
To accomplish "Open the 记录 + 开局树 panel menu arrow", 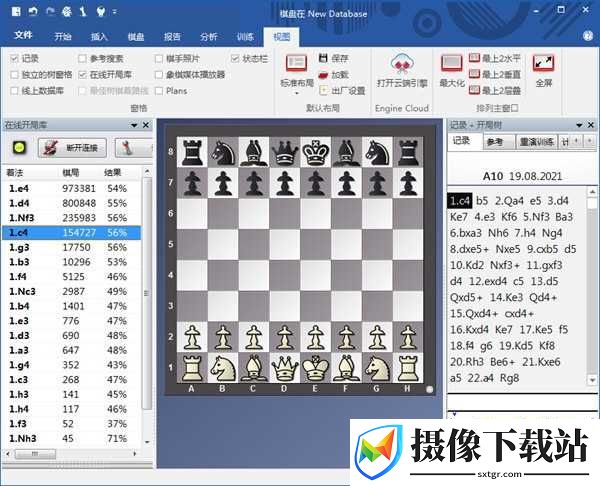I will pos(579,125).
